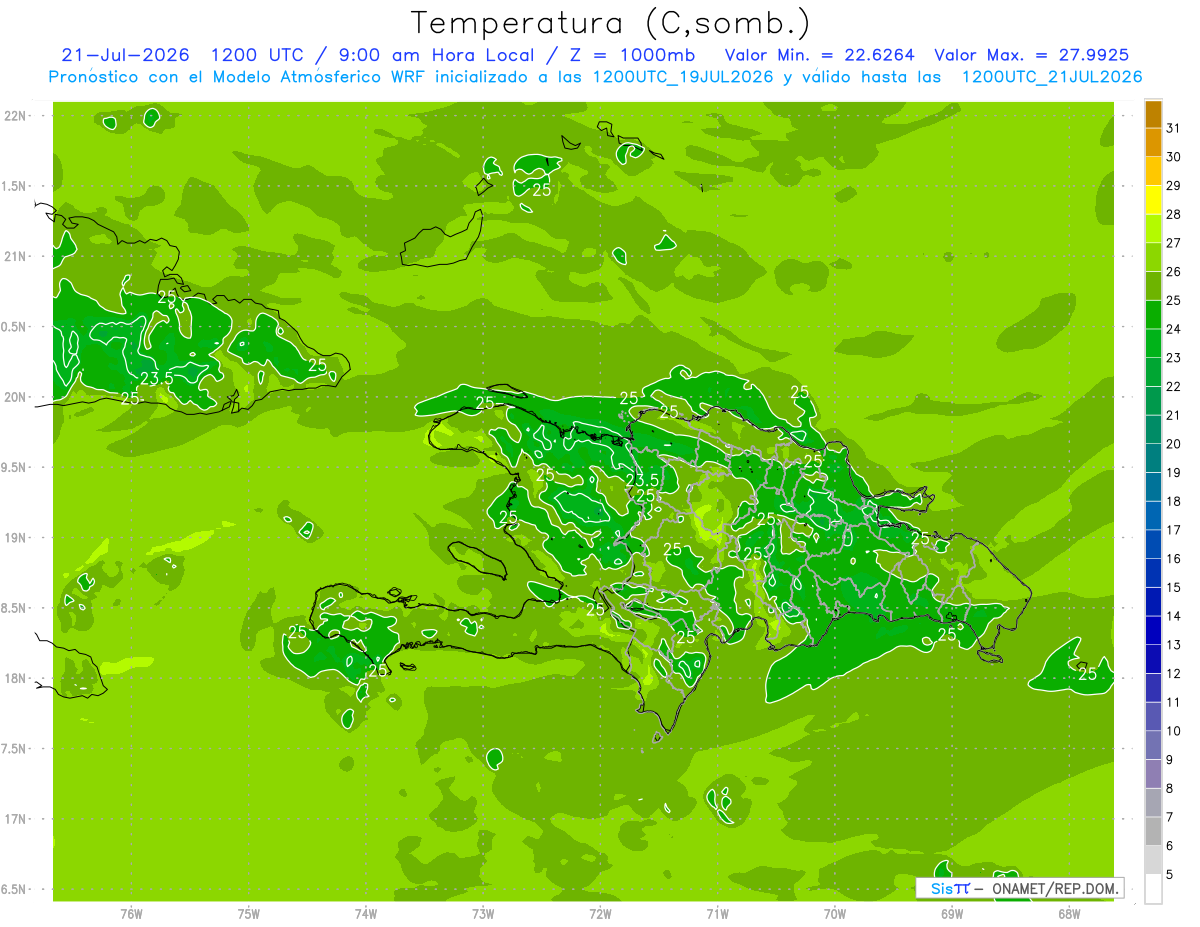
Task: Click the title 'Temperatura (C,somb.)'
Action: [609, 22]
